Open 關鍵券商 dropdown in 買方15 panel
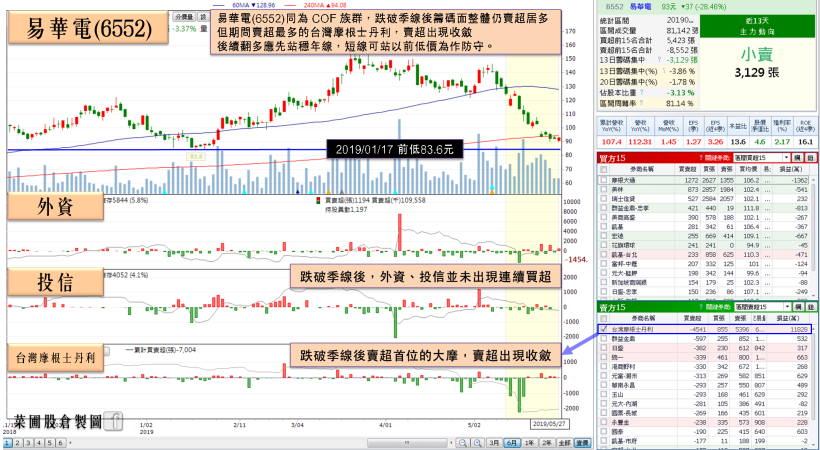Screen dimensions: 820x450 [x=761, y=158]
